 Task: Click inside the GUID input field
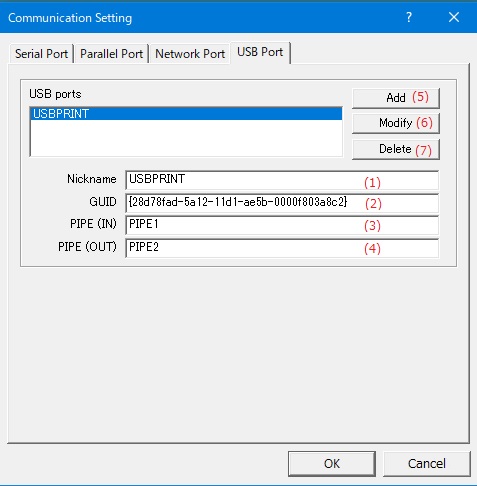282,203
